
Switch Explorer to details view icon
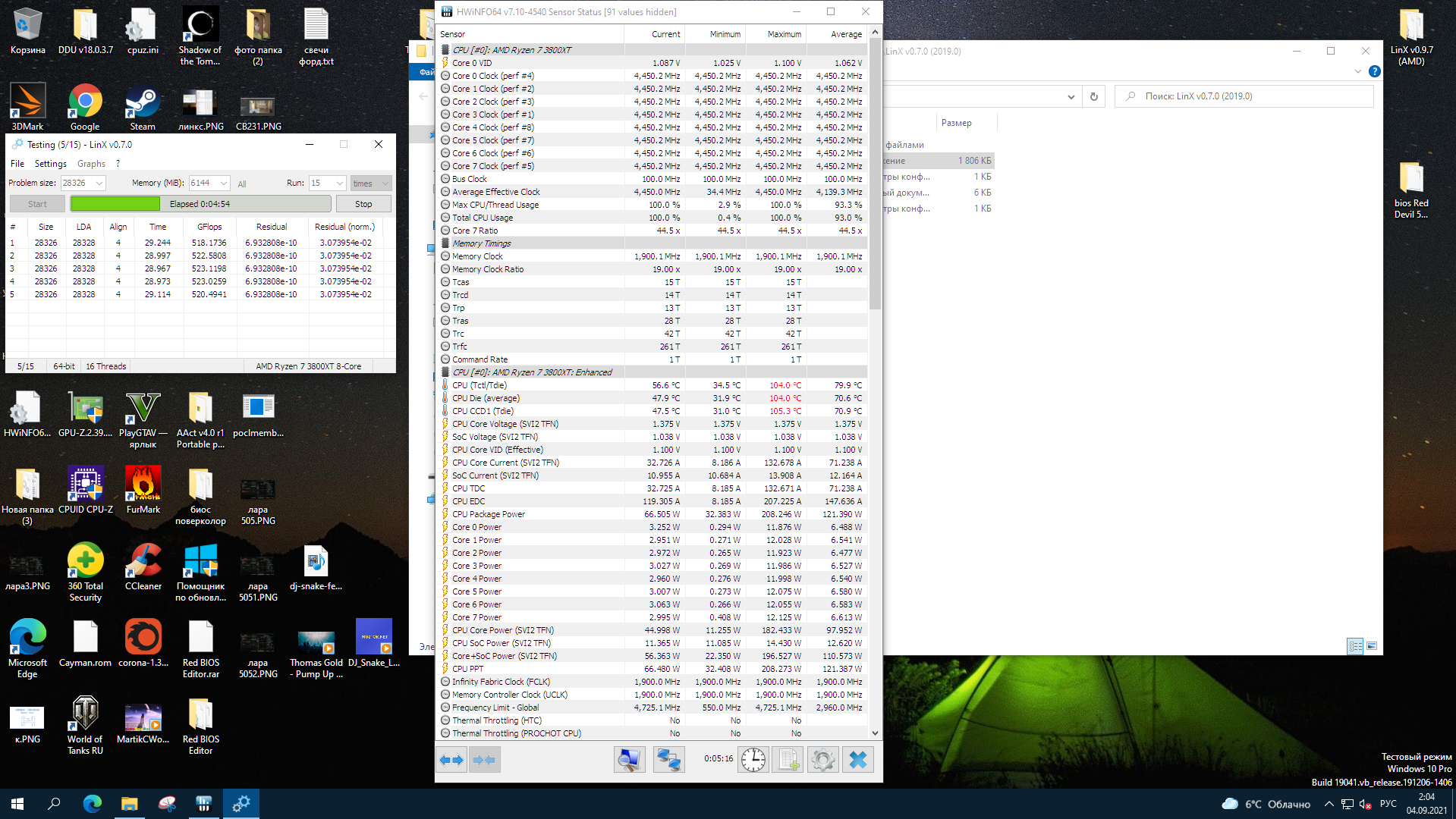pyautogui.click(x=1355, y=646)
